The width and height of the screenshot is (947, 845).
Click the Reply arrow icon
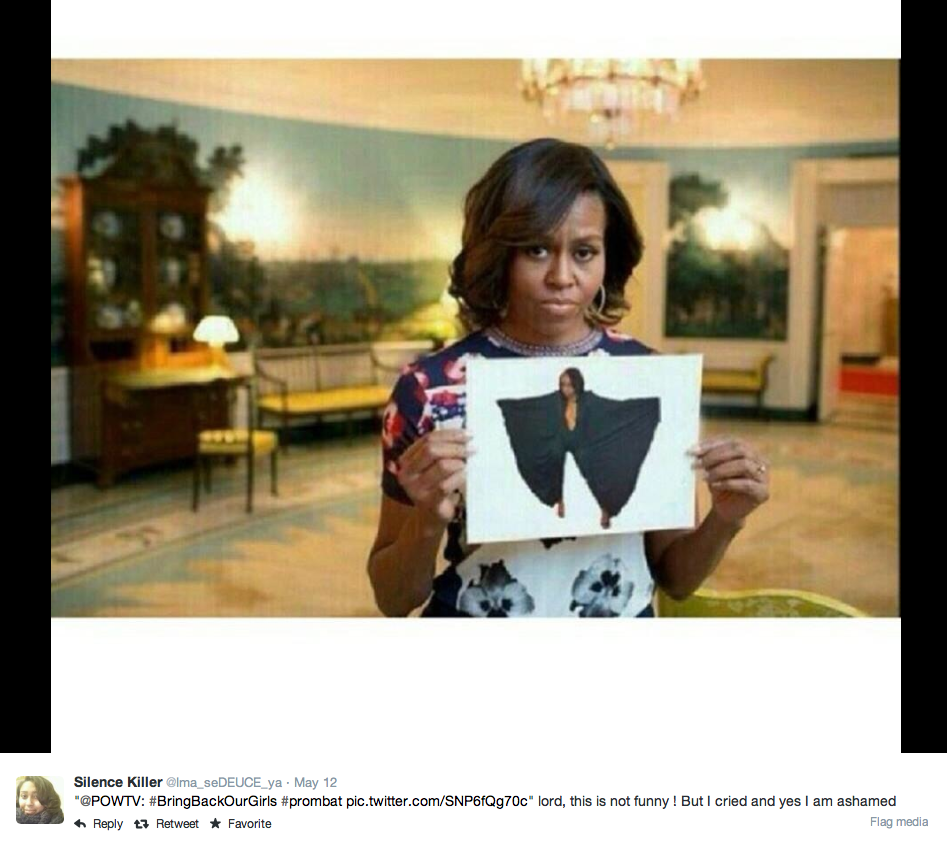(x=80, y=824)
